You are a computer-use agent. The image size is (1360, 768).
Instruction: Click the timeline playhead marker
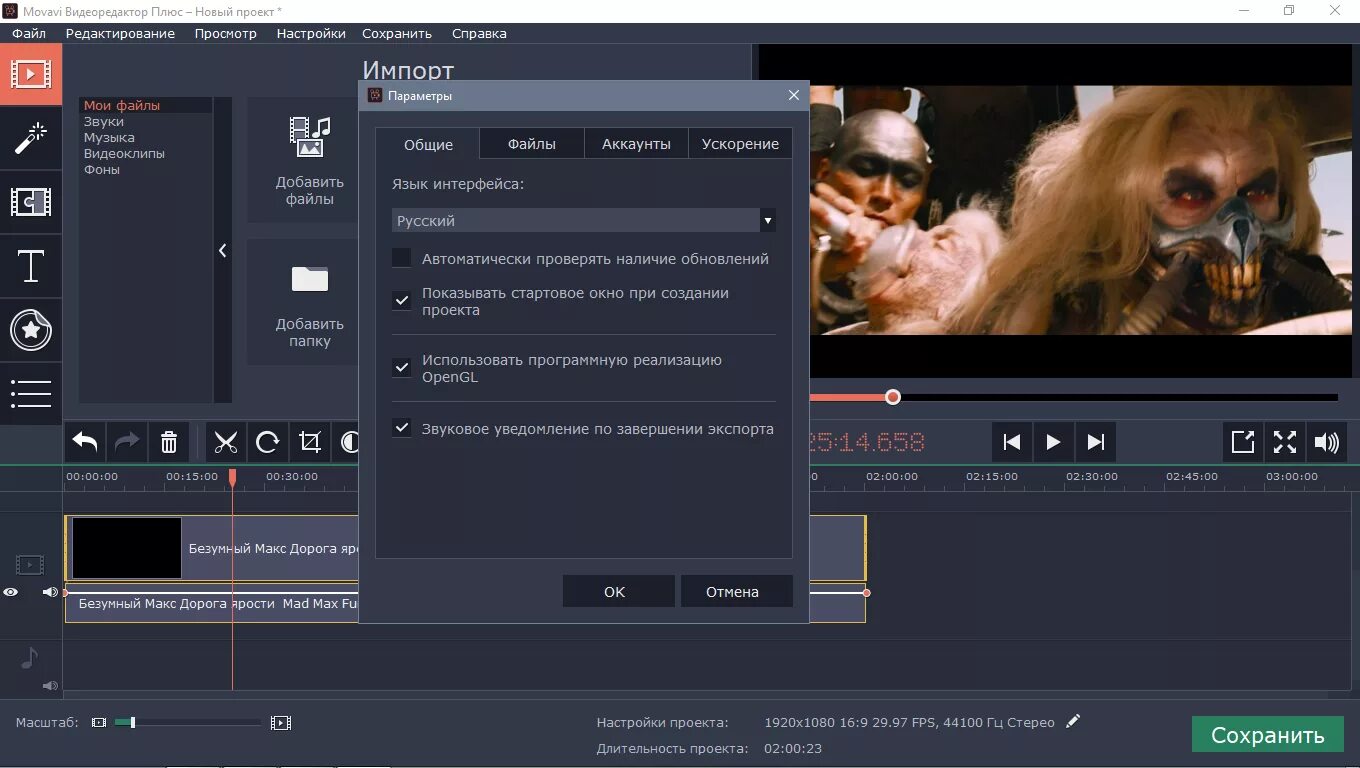(232, 478)
